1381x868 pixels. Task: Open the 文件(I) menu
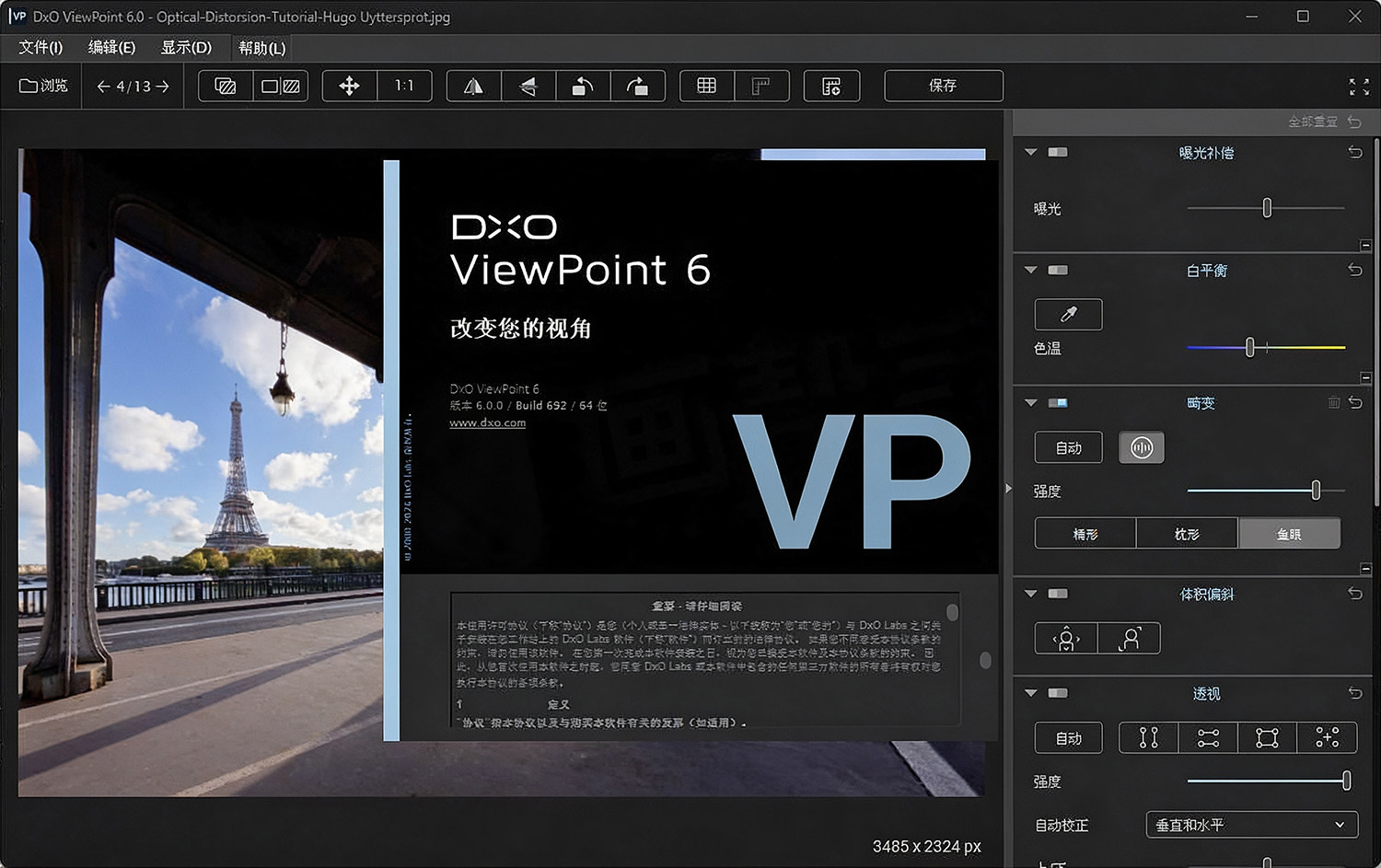[41, 47]
